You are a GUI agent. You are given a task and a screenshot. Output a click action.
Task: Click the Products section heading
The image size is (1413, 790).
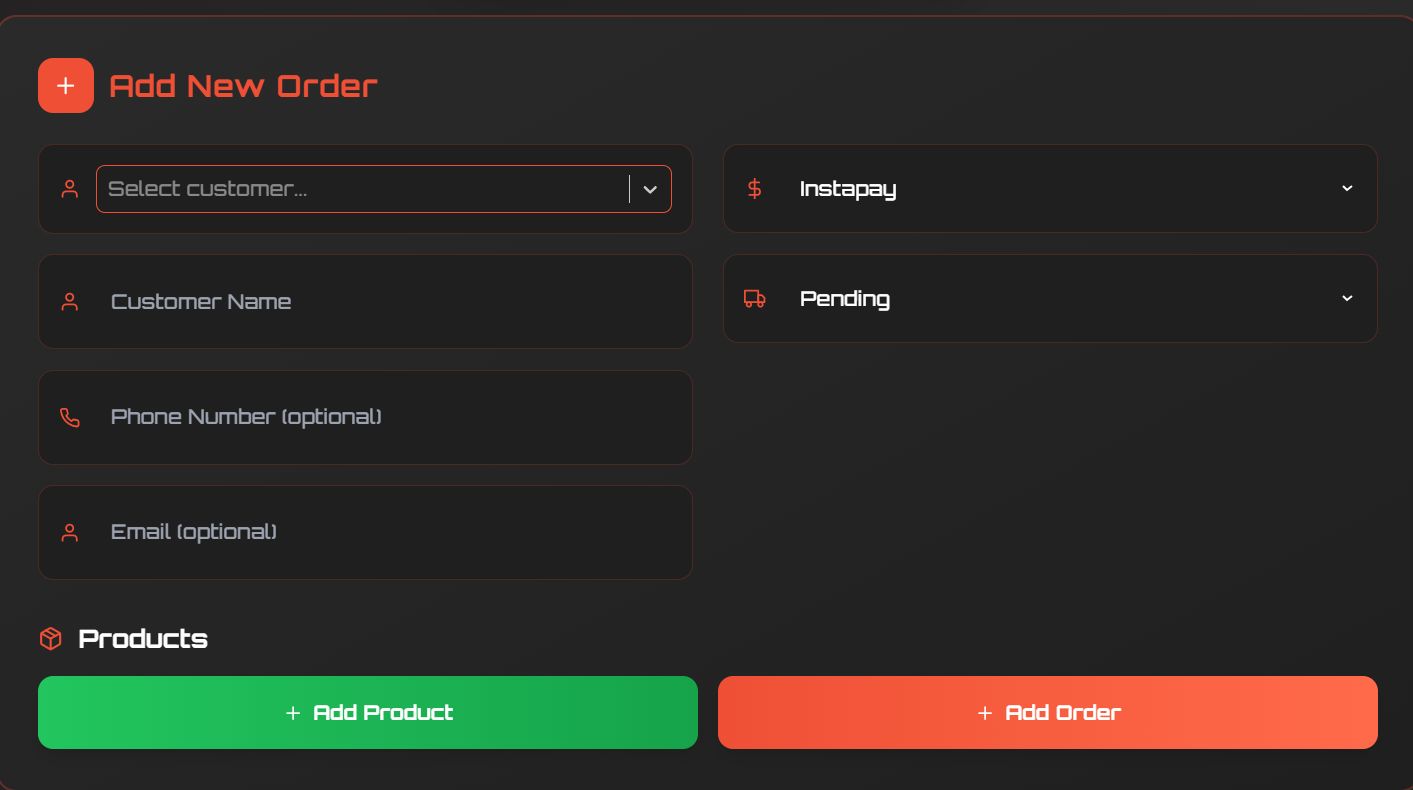[143, 639]
